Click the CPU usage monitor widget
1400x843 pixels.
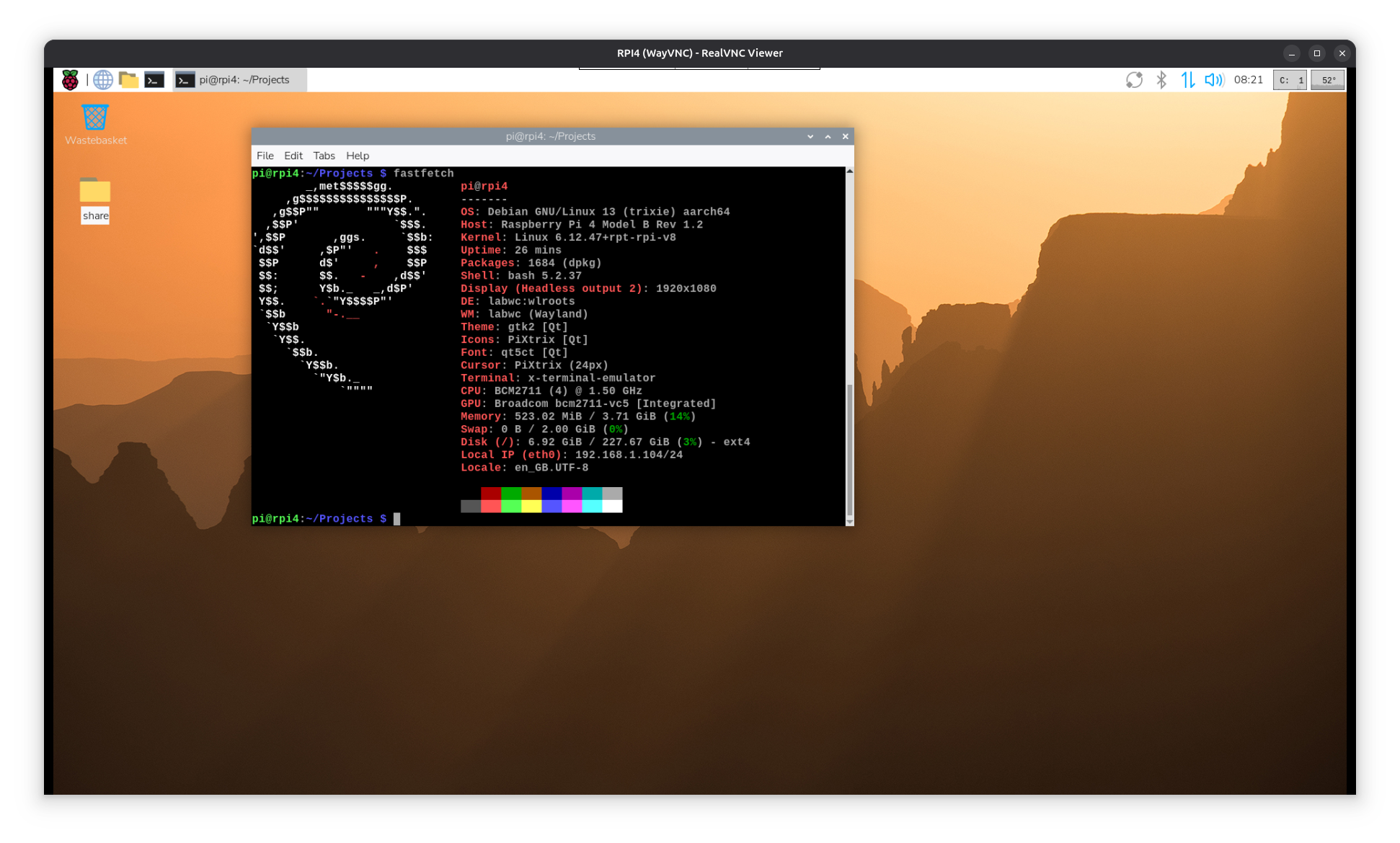point(1290,80)
